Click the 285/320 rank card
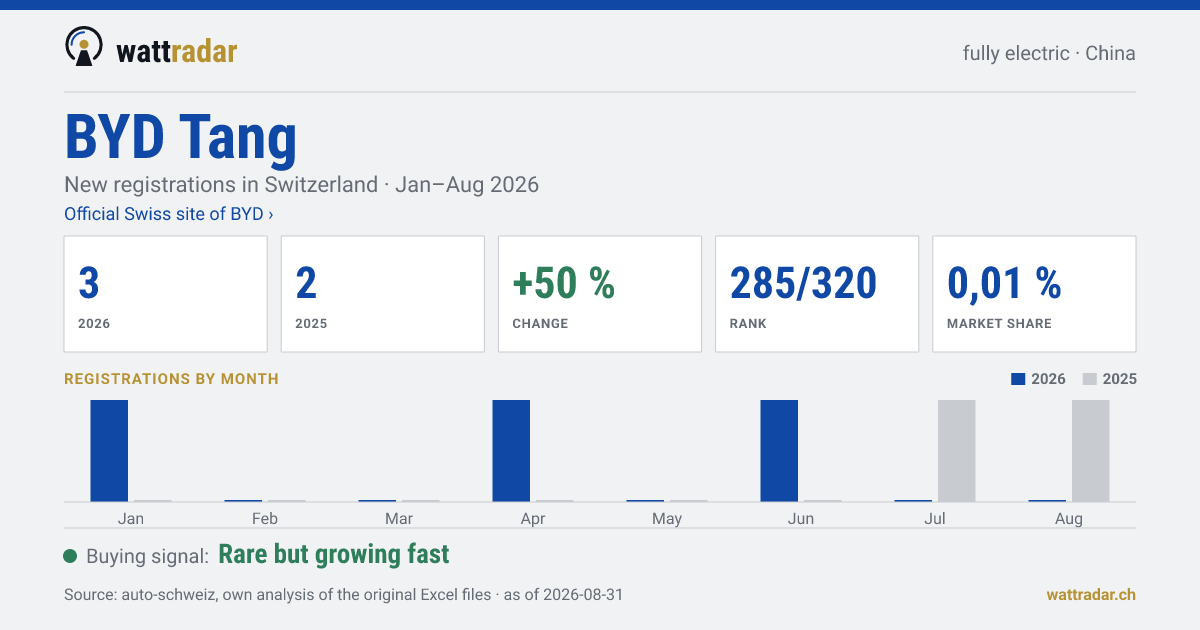This screenshot has height=630, width=1200. (817, 294)
